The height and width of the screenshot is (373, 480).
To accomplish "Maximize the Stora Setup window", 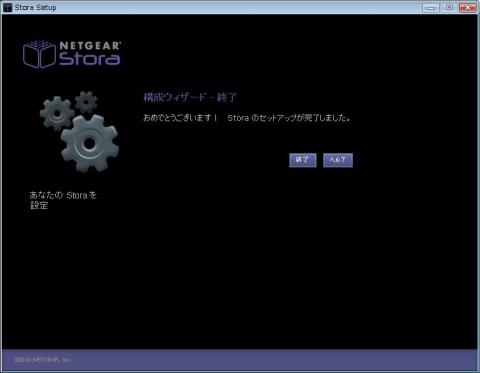I will pyautogui.click(x=449, y=8).
